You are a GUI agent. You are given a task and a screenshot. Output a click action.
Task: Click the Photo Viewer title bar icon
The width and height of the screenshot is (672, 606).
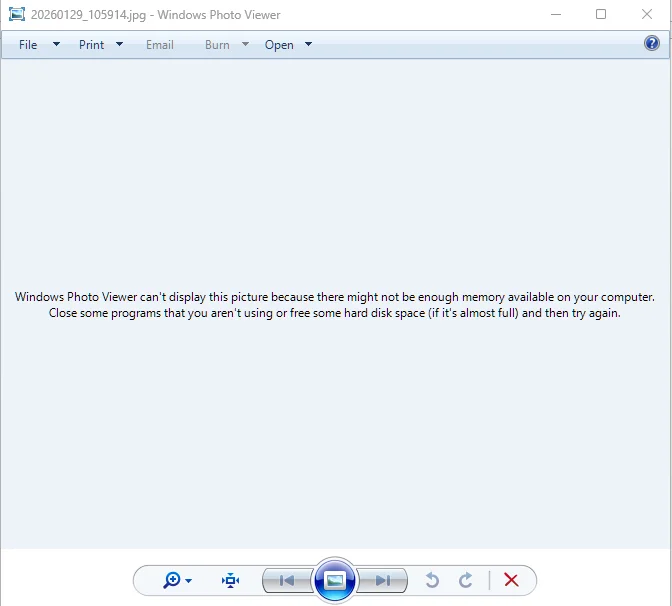click(17, 14)
